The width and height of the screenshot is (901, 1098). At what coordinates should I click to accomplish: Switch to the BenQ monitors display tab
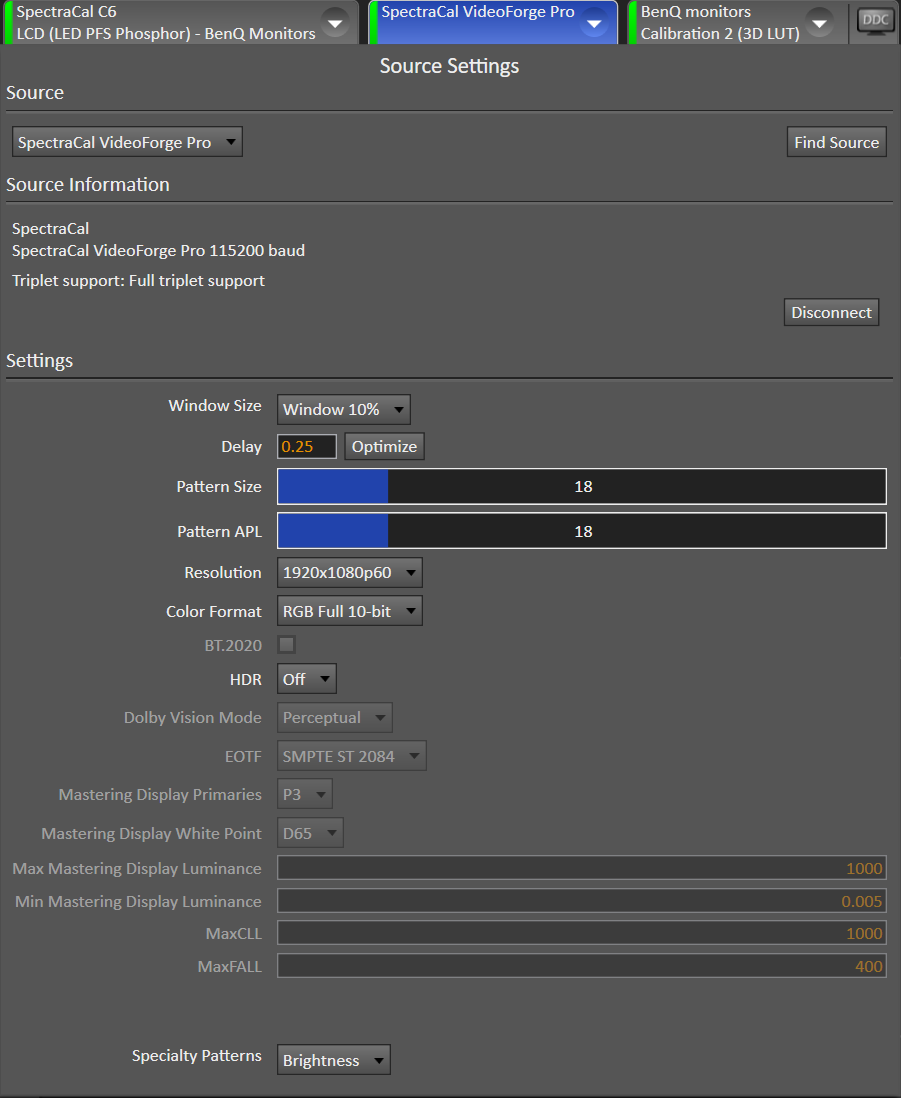(721, 22)
